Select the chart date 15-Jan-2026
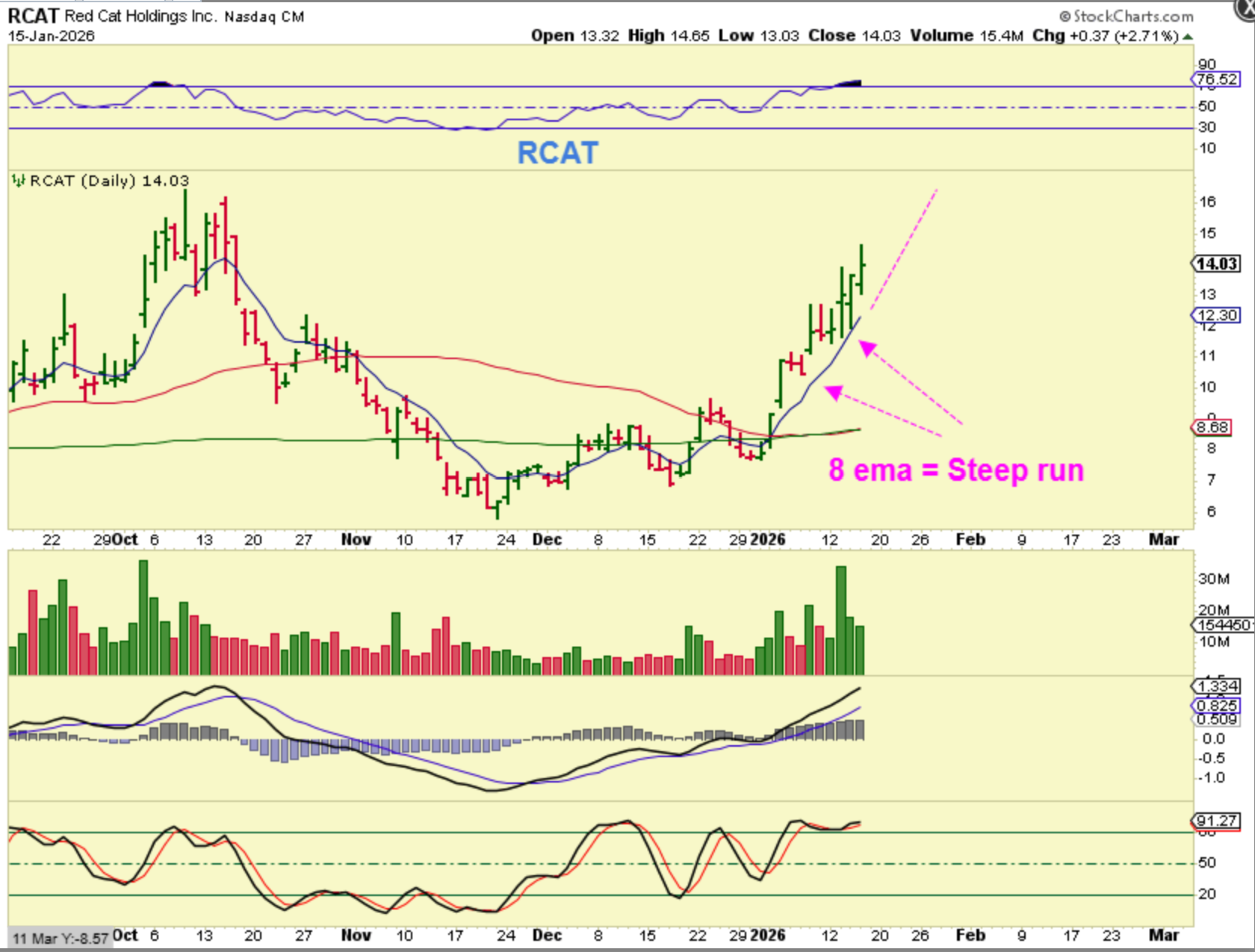Screen dimensions: 1255x952 [52, 36]
